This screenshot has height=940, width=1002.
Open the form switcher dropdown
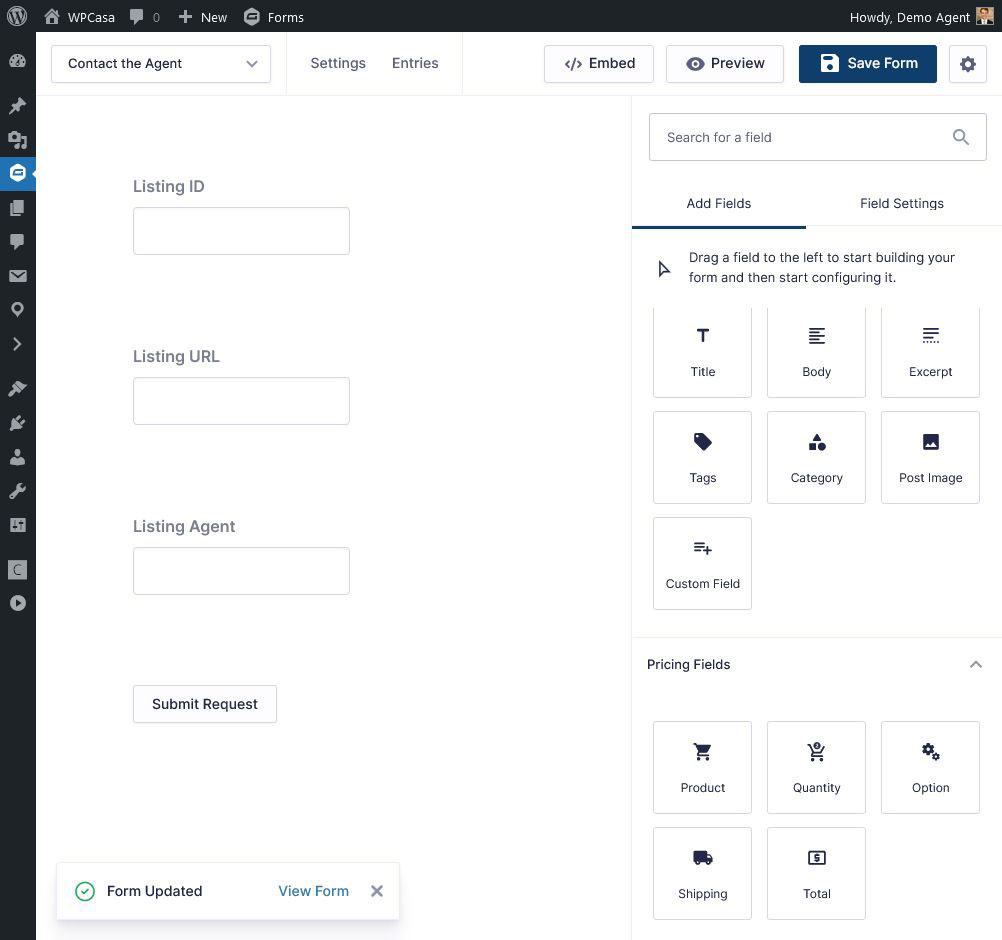click(x=161, y=64)
